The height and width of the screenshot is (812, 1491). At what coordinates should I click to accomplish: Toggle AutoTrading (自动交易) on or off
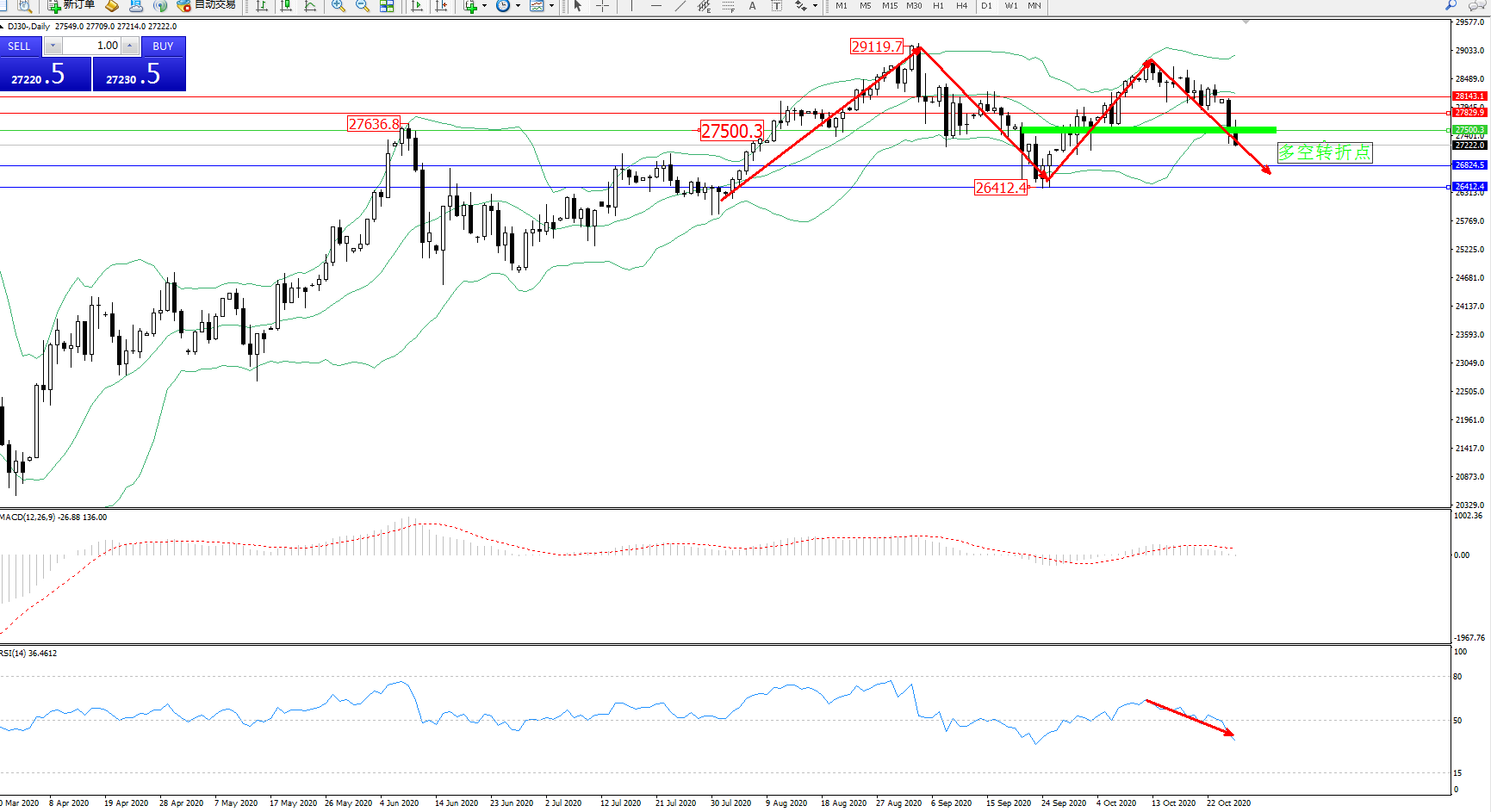point(207,5)
